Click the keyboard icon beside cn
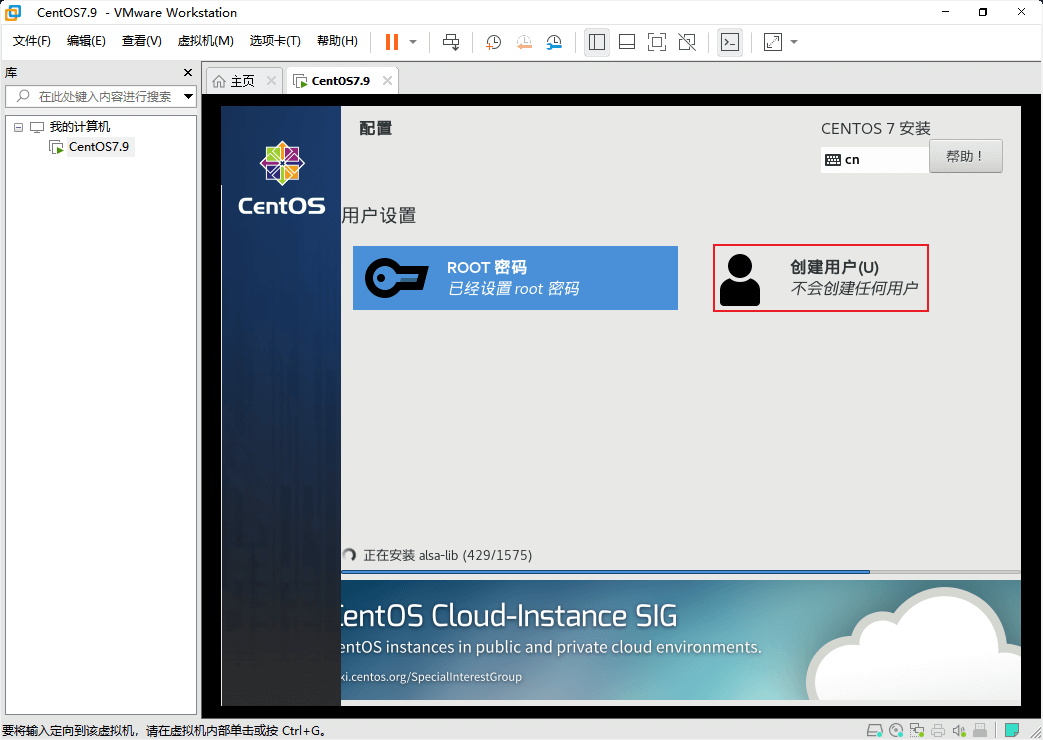 [x=833, y=160]
